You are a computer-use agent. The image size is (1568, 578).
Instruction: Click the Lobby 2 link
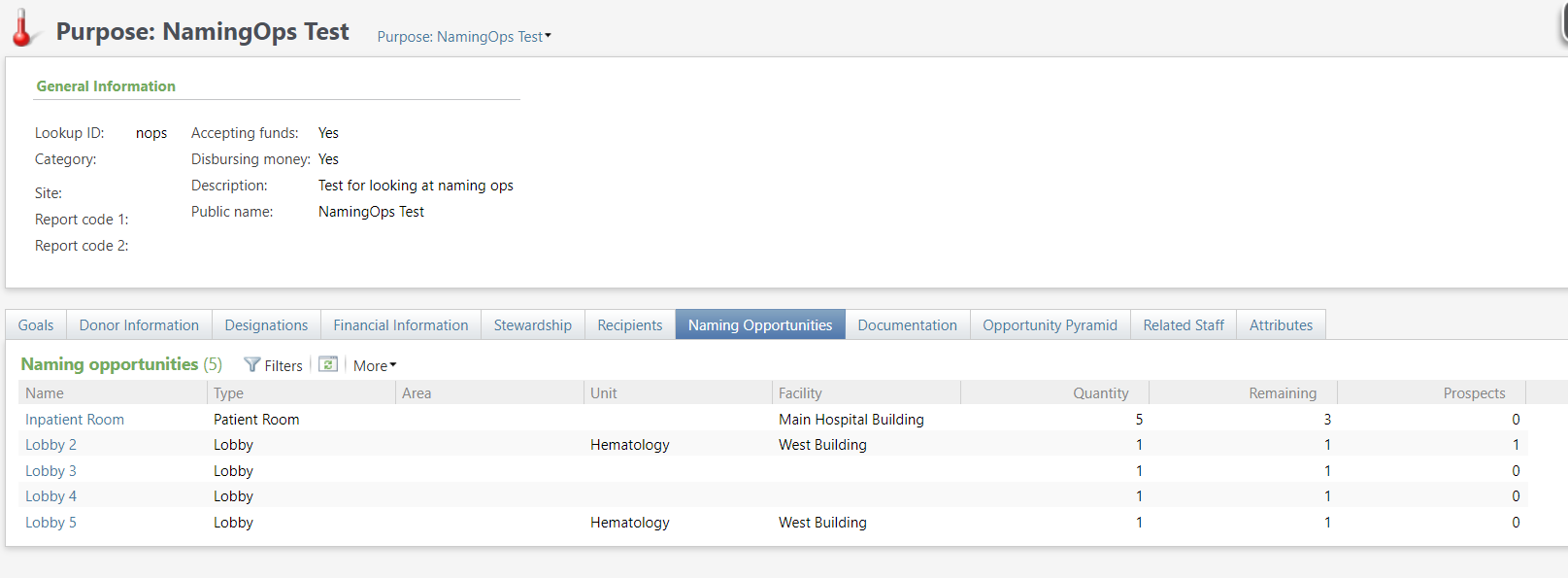(x=50, y=445)
